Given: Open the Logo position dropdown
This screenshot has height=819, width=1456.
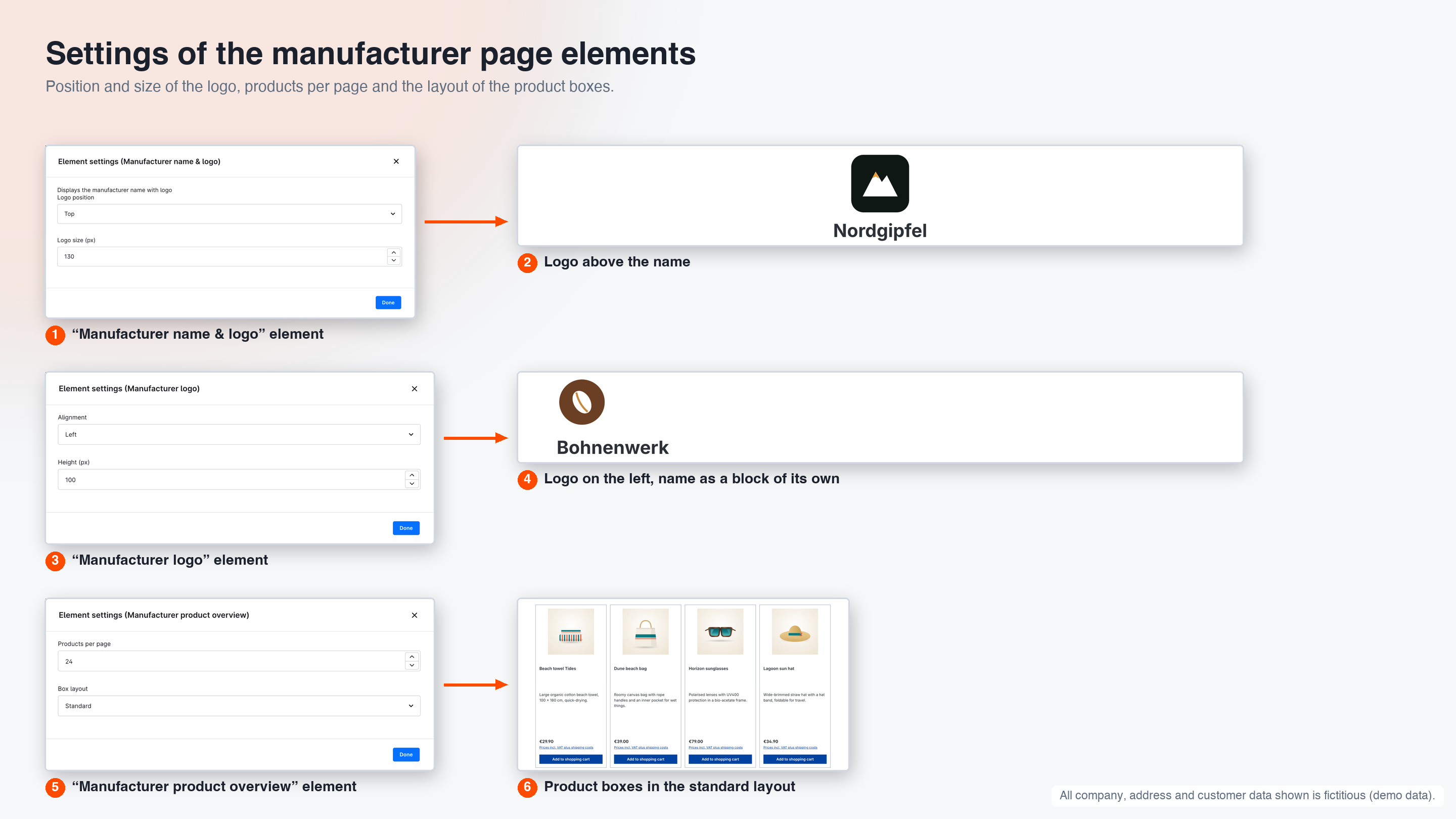Looking at the screenshot, I should 230,214.
